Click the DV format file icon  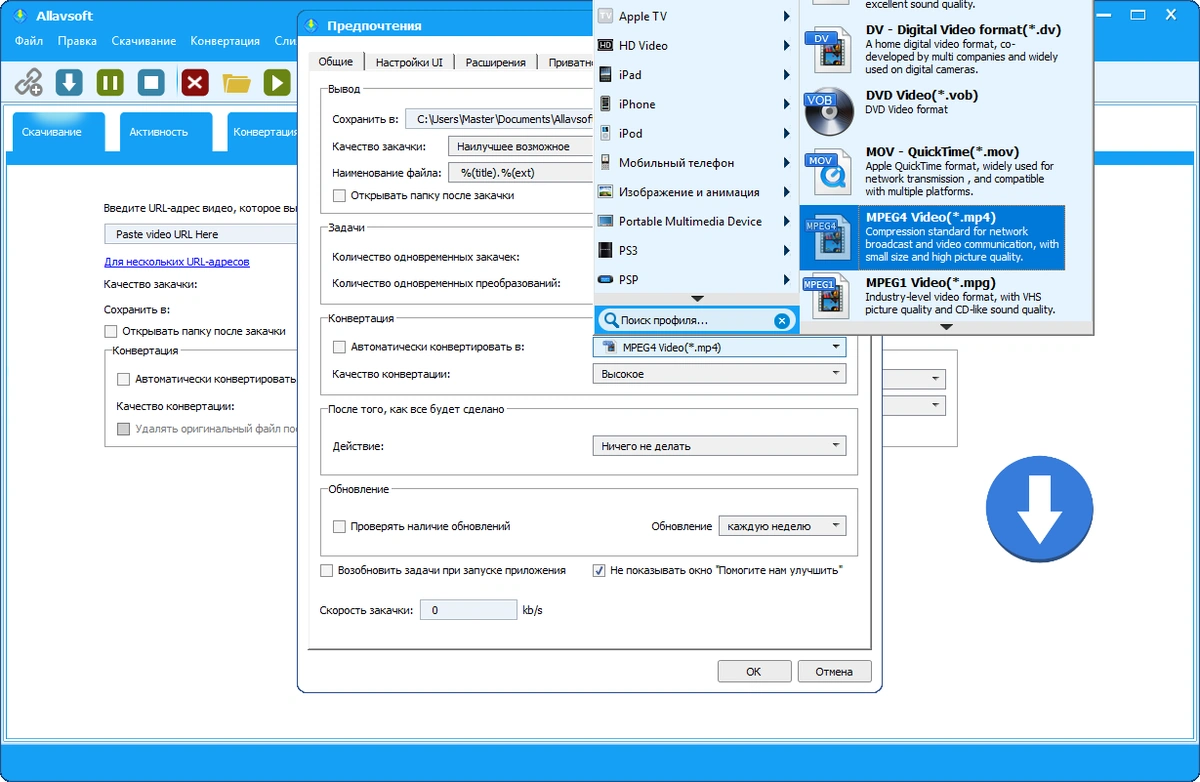827,50
